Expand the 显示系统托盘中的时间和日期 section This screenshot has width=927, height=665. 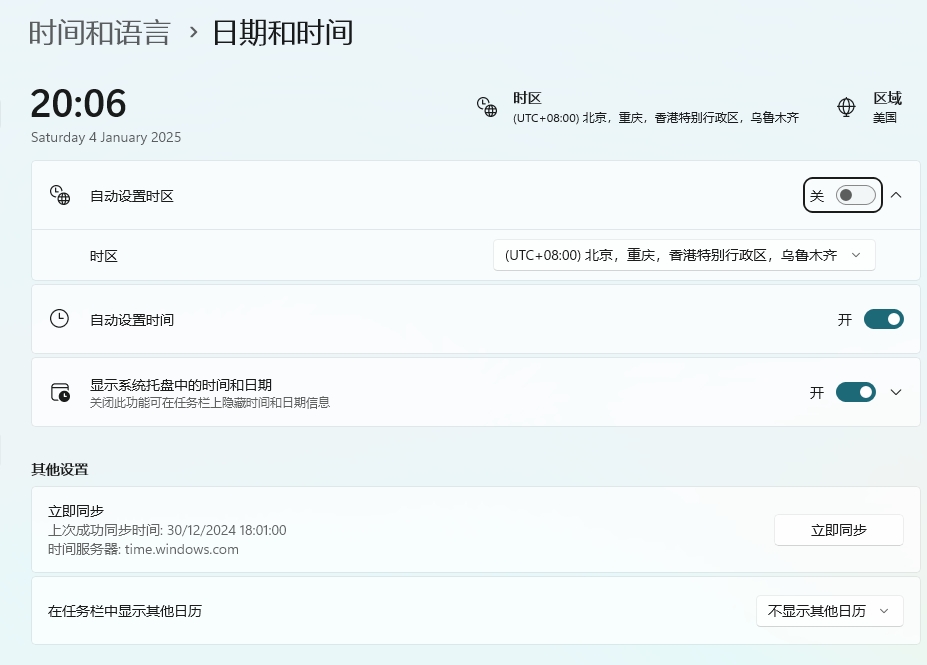click(x=896, y=392)
